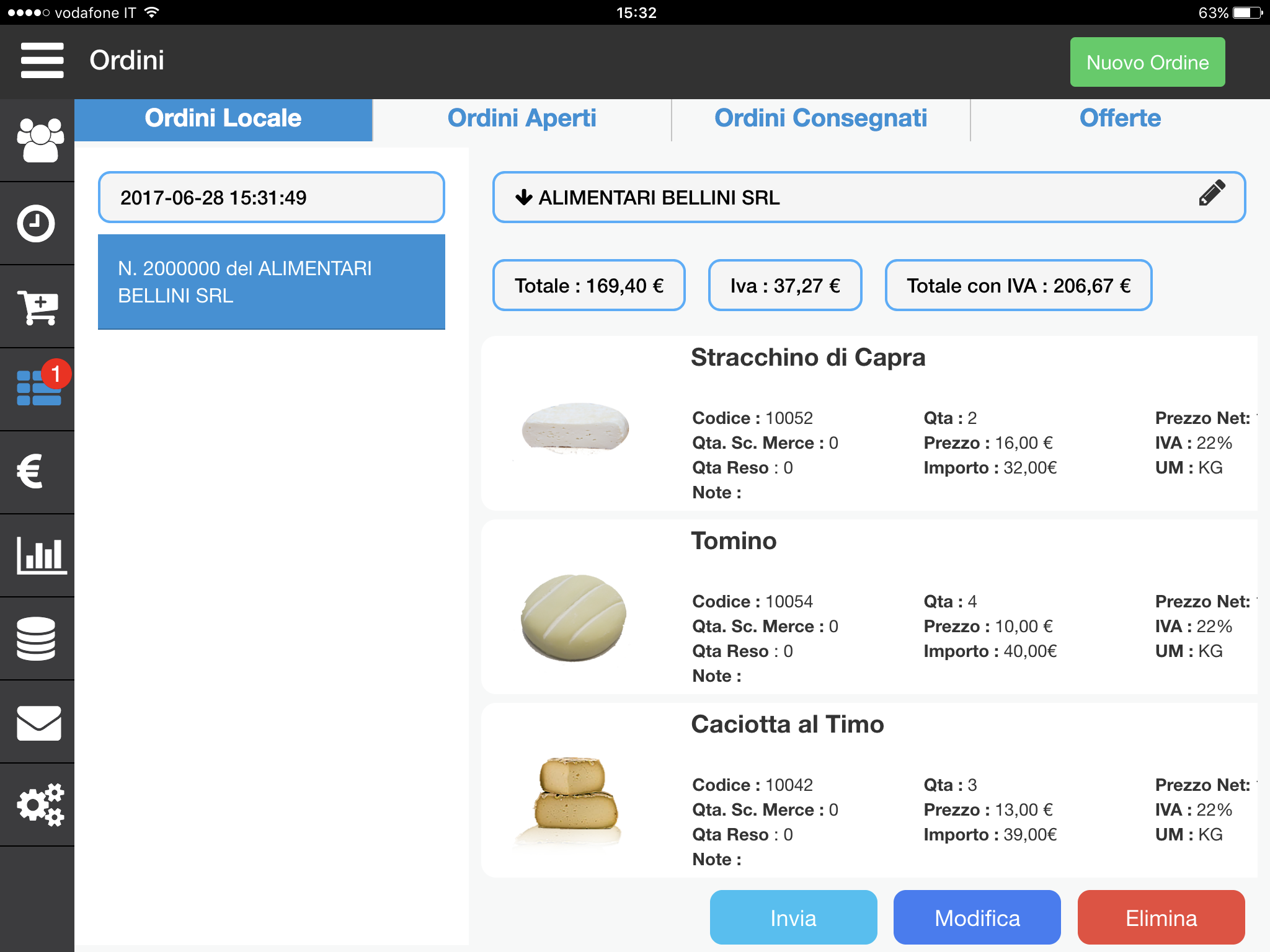Click the date field 2017-06-28 15:31:49
Screen dimensions: 1270x952
pos(272,197)
